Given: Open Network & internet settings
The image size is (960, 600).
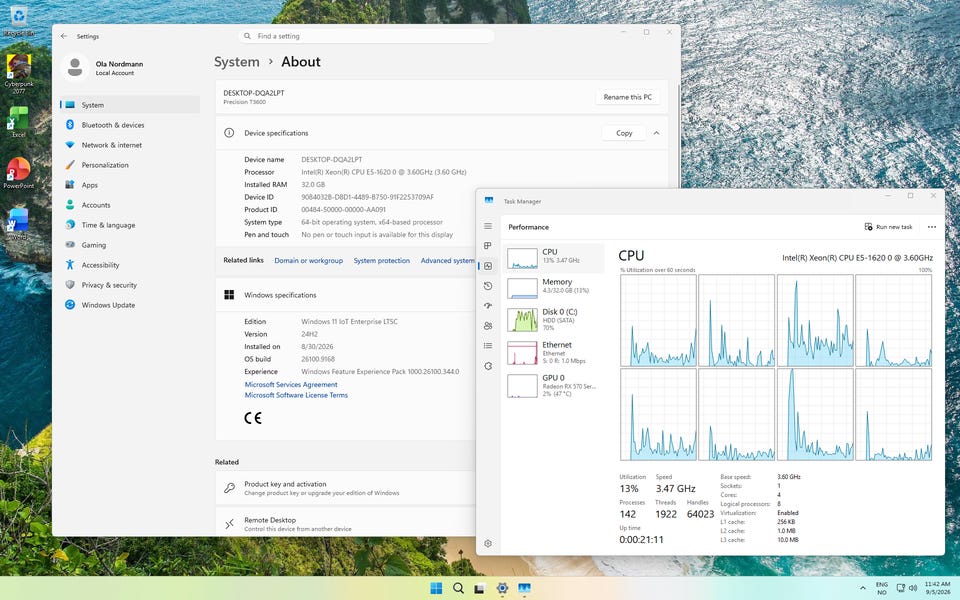Looking at the screenshot, I should click(x=130, y=145).
